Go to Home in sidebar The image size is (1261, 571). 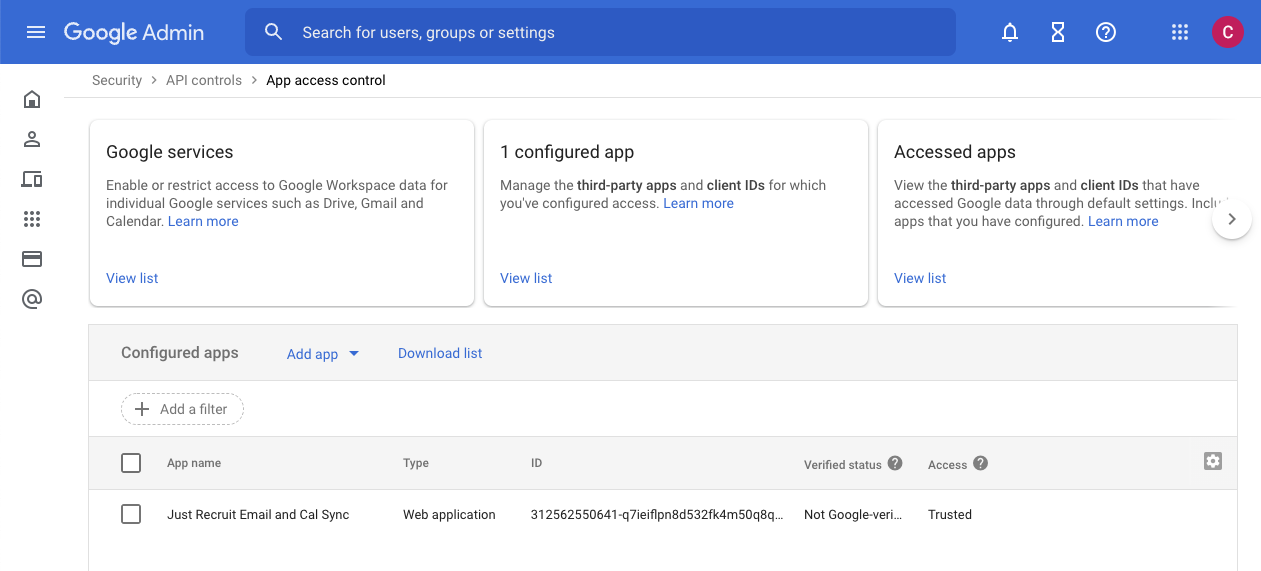[32, 99]
